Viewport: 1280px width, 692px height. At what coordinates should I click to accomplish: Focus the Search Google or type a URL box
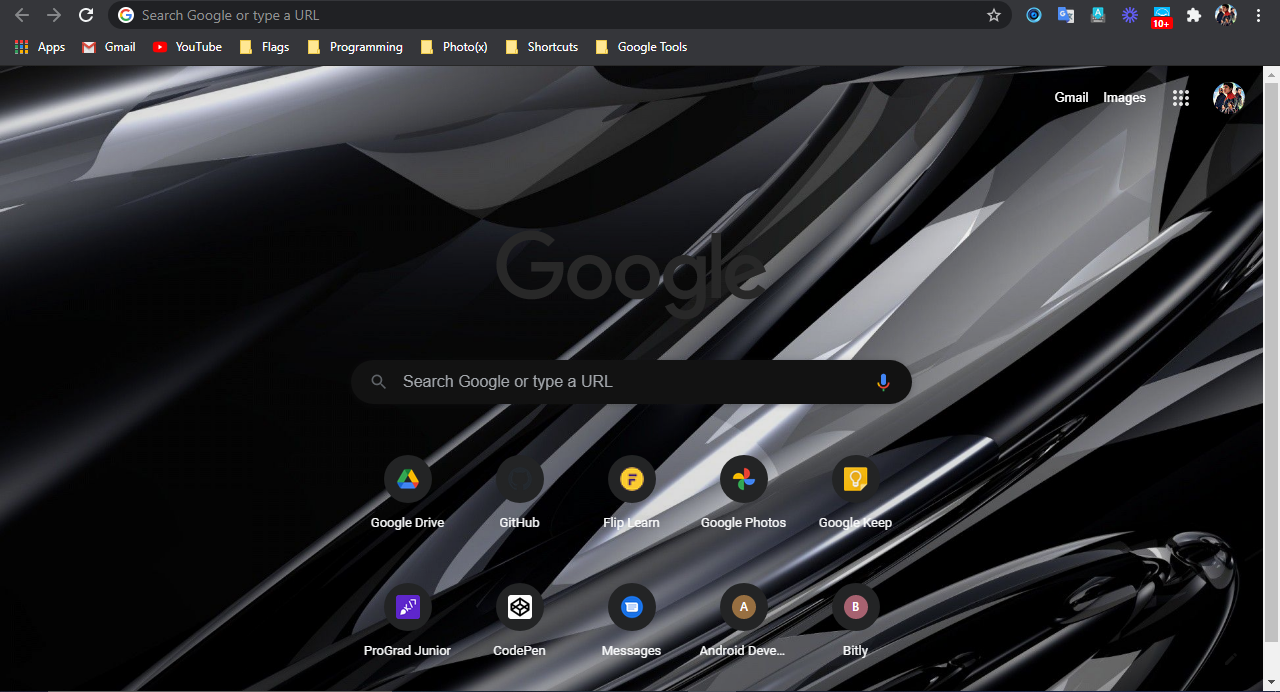(631, 382)
